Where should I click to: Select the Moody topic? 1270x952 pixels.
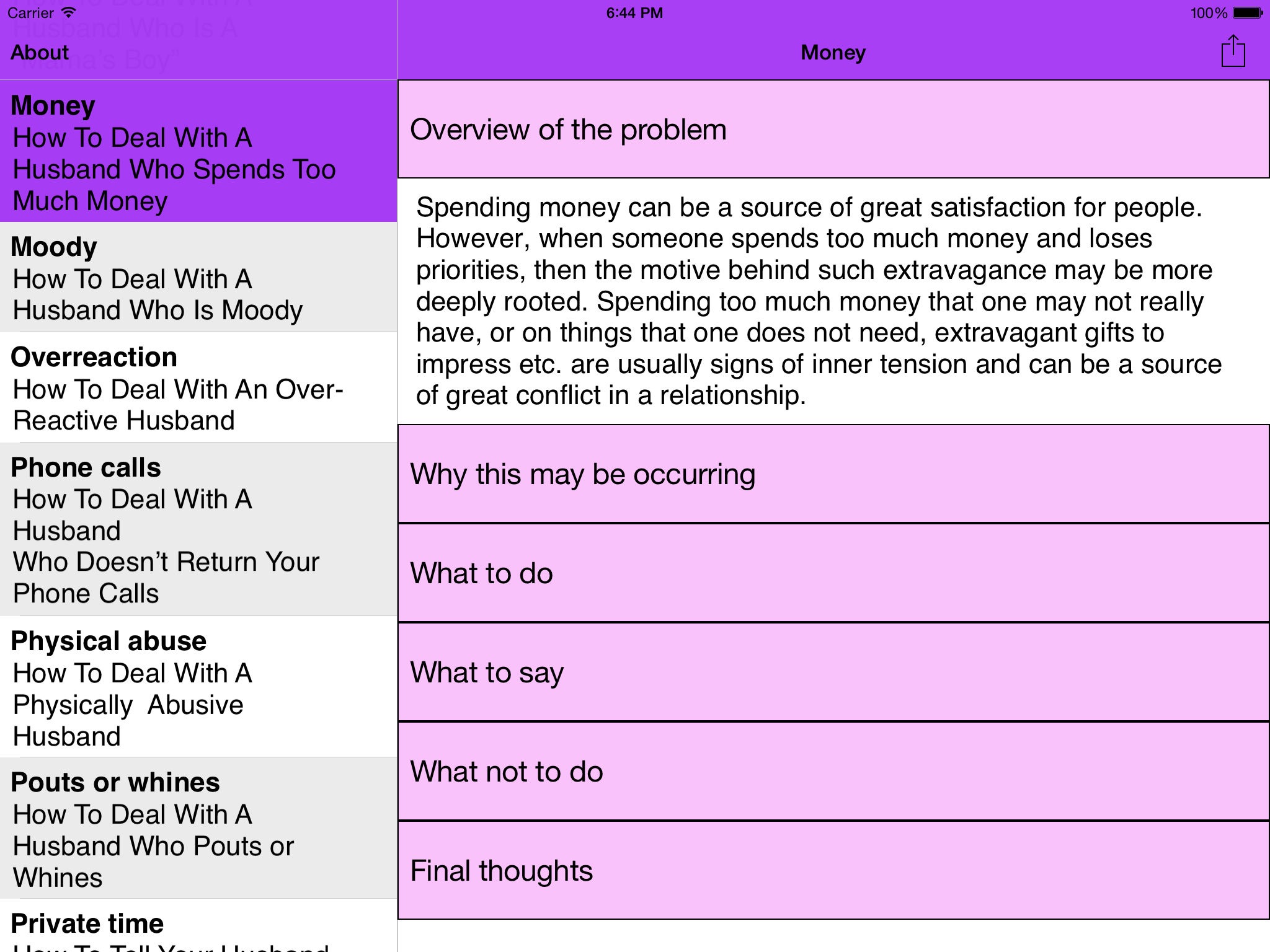(198, 278)
